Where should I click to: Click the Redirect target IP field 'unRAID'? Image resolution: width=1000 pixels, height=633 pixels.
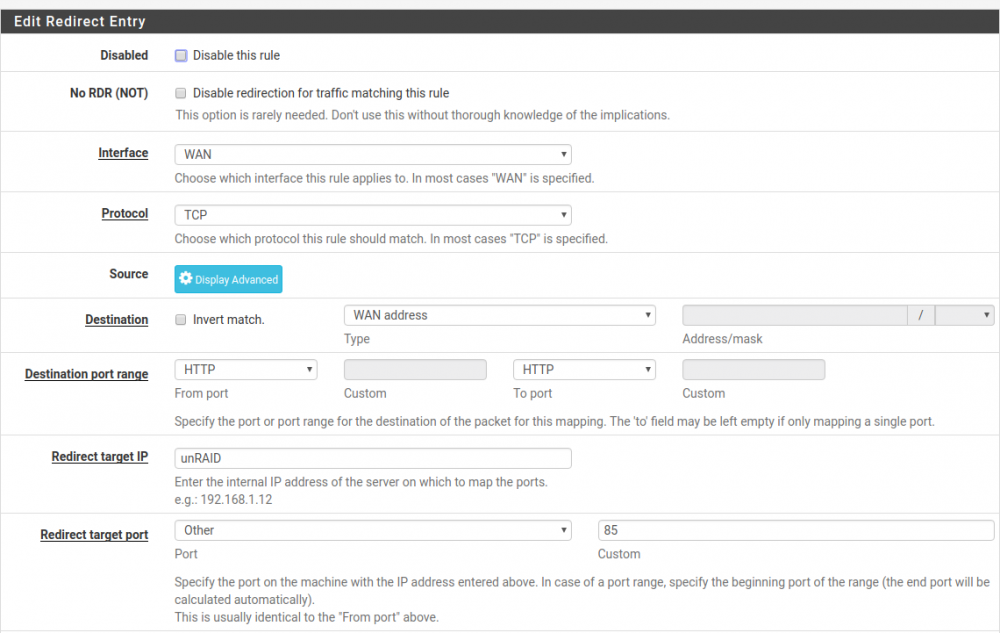(x=373, y=458)
